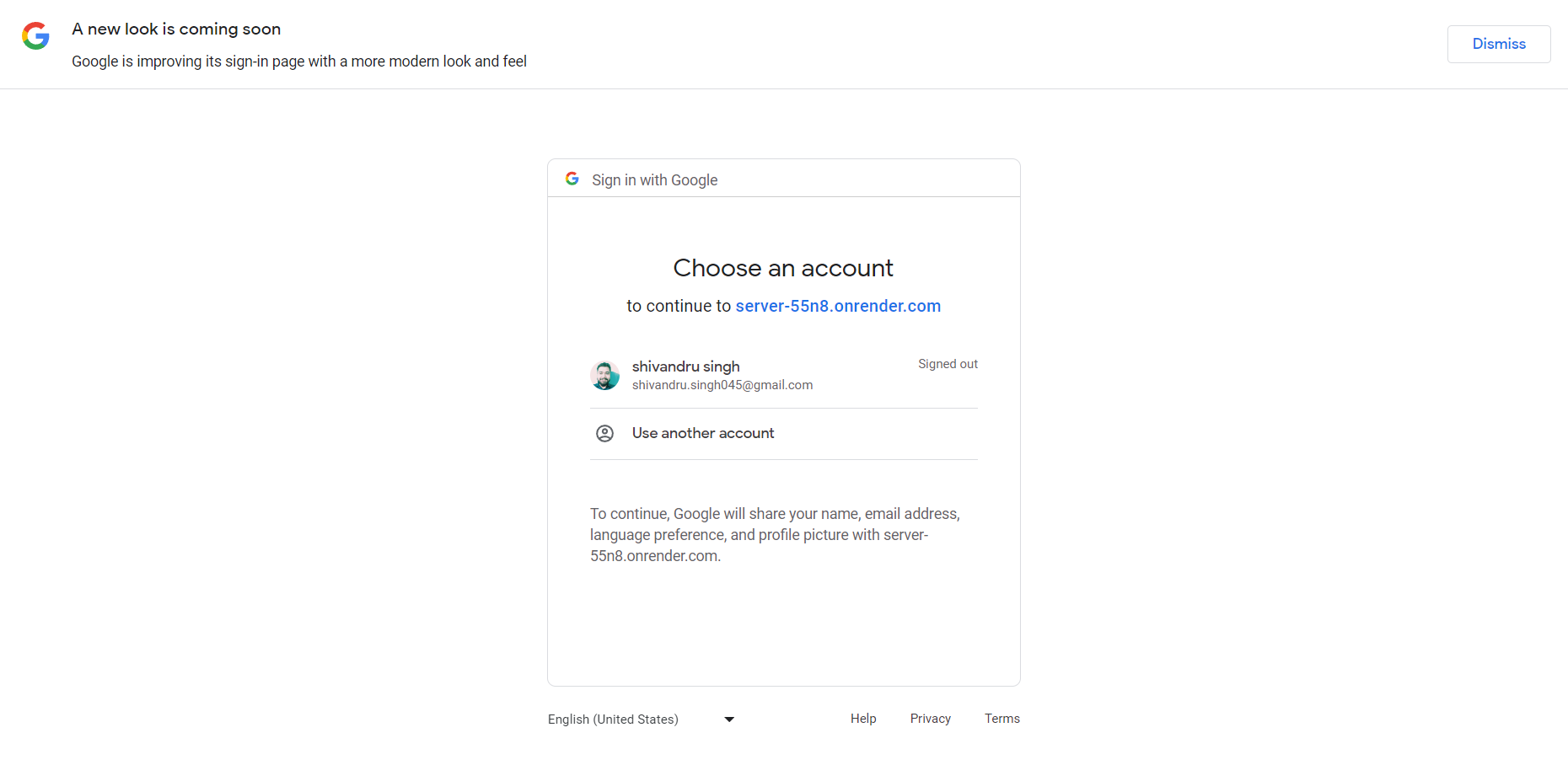
Task: Click the data sharing disclosure paragraph
Action: [x=774, y=535]
